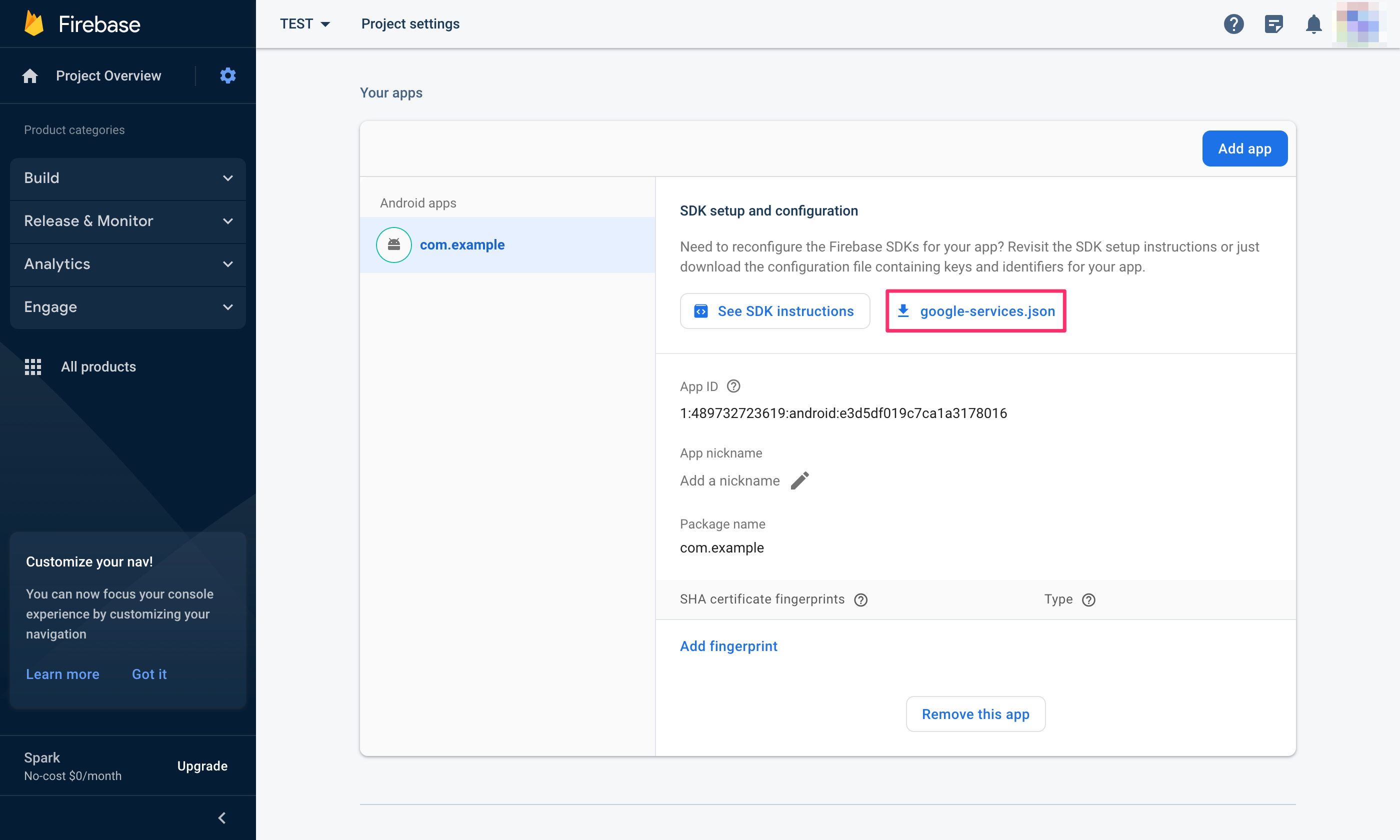The height and width of the screenshot is (840, 1400).
Task: Open Project Overview home icon
Action: coord(30,76)
